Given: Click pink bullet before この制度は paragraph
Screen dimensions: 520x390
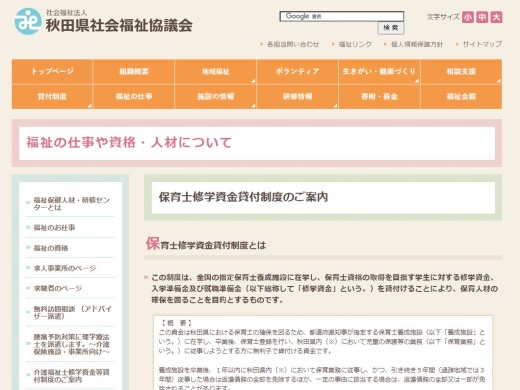Looking at the screenshot, I should pyautogui.click(x=146, y=277).
